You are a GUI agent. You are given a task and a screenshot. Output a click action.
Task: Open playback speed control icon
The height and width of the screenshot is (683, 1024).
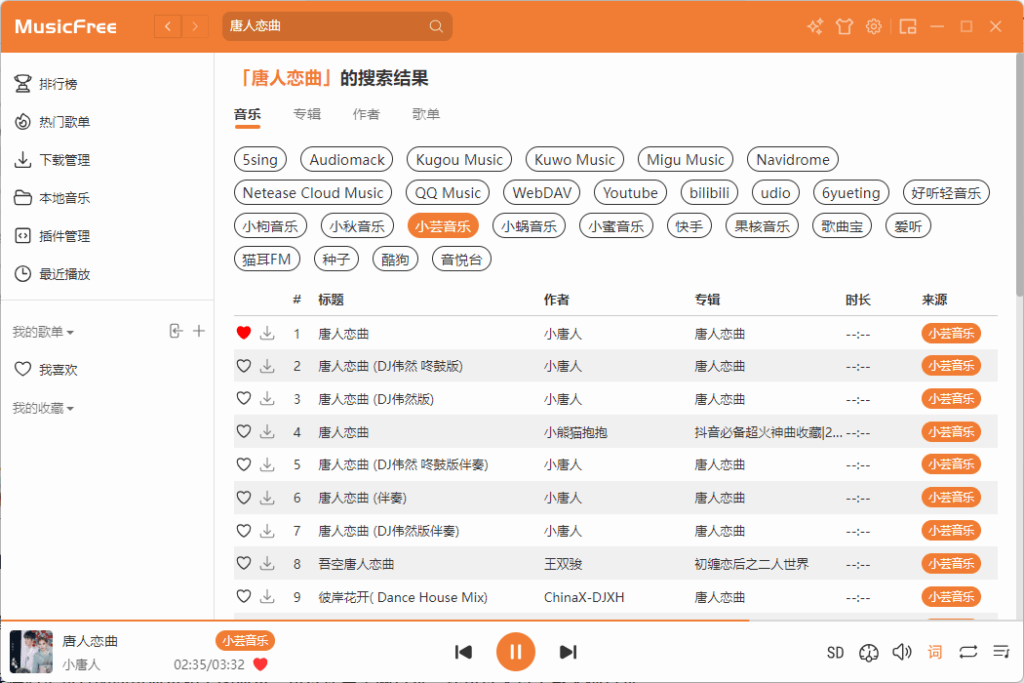[869, 652]
